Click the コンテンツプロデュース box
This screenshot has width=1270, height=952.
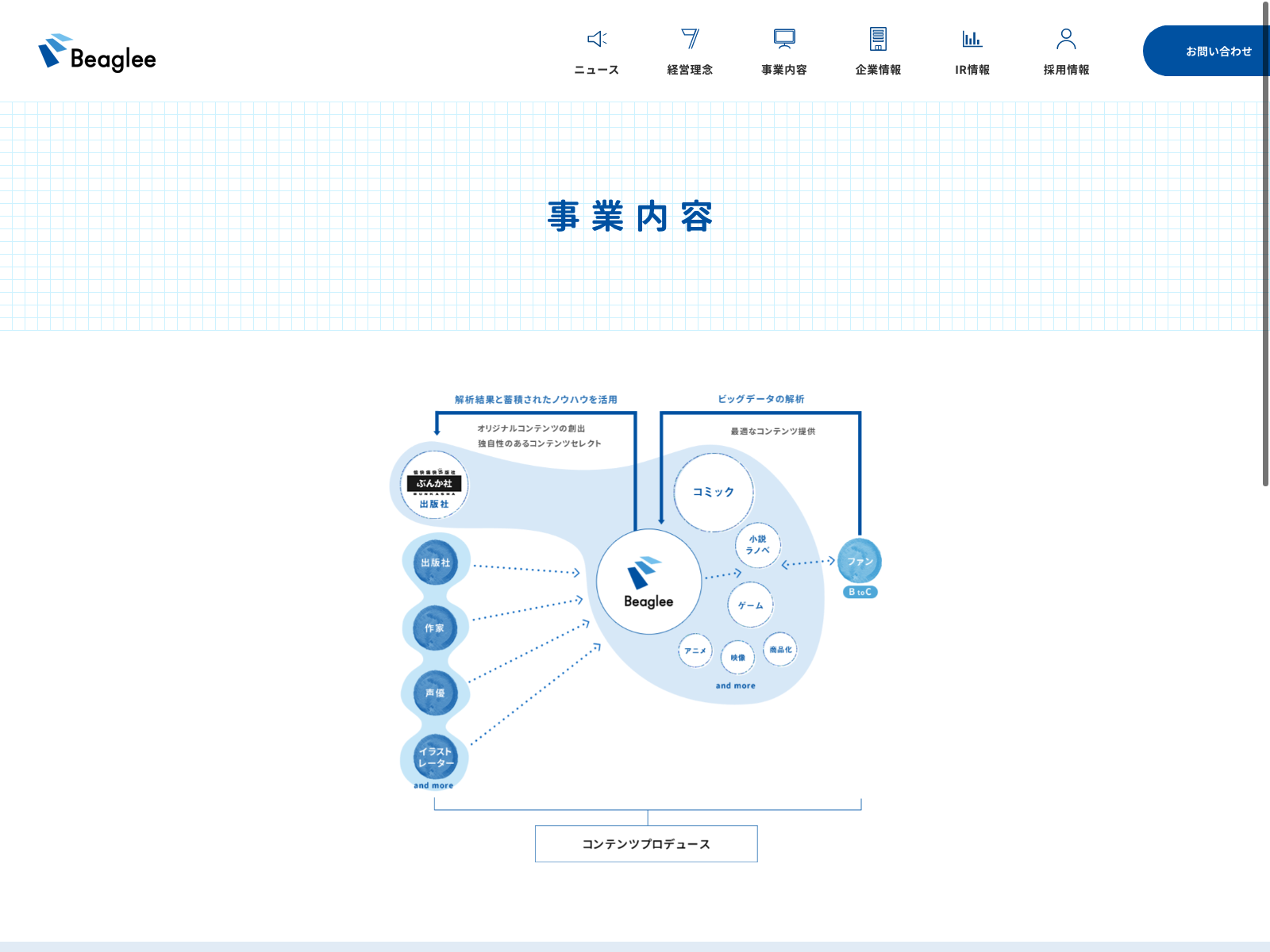646,843
